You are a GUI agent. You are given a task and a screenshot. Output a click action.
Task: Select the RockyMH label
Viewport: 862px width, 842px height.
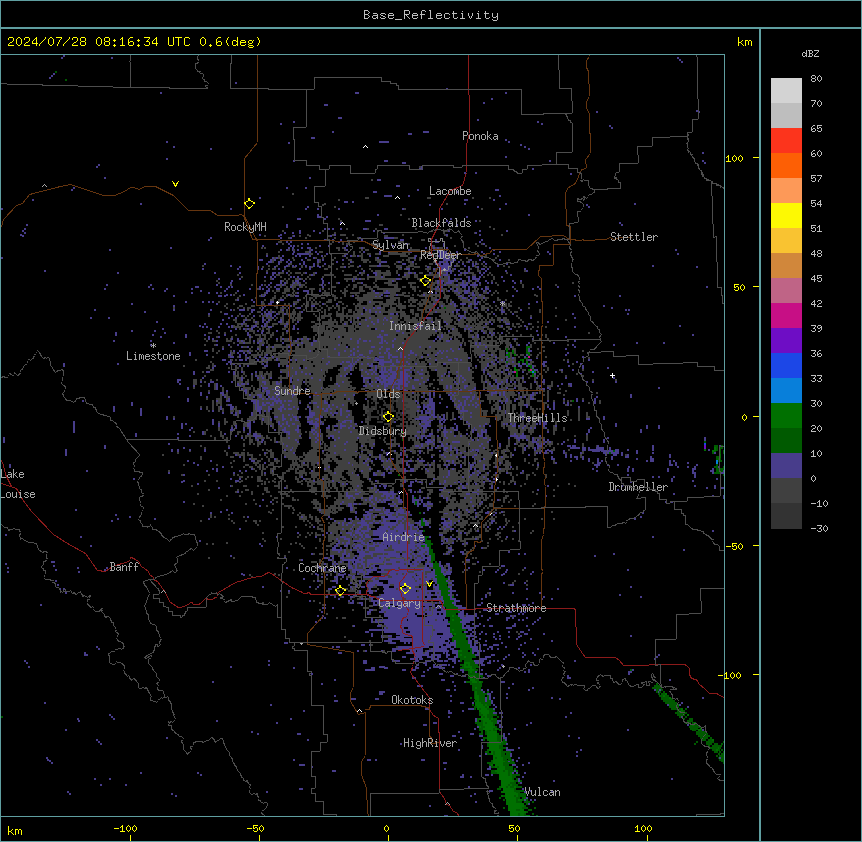tap(245, 227)
